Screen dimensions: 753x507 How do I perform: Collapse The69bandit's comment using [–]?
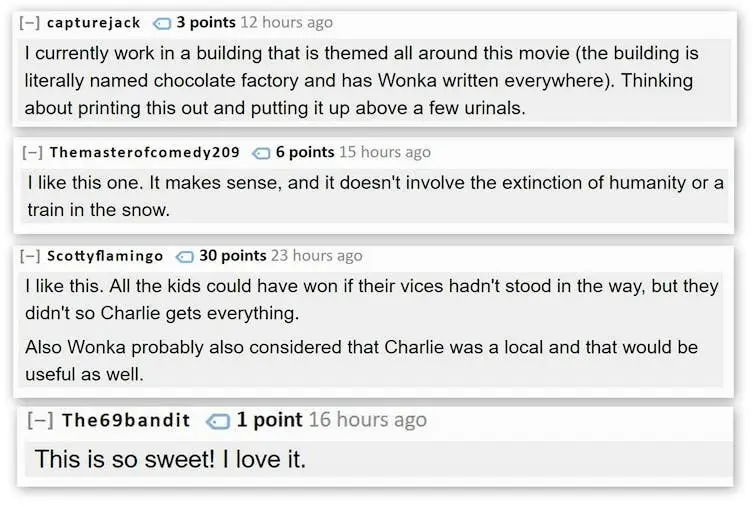point(40,420)
